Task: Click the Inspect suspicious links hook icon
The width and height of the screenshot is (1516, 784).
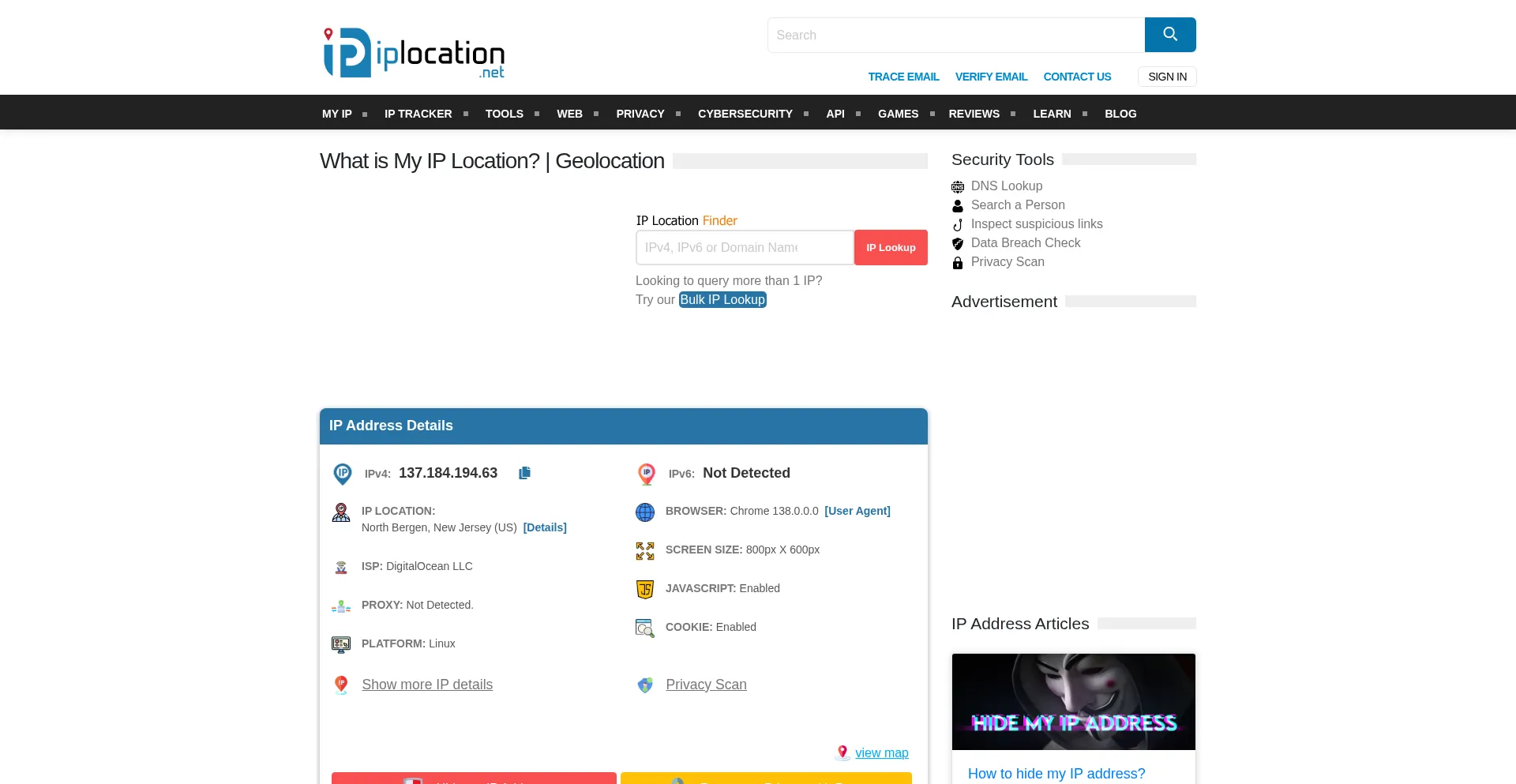Action: click(x=958, y=225)
